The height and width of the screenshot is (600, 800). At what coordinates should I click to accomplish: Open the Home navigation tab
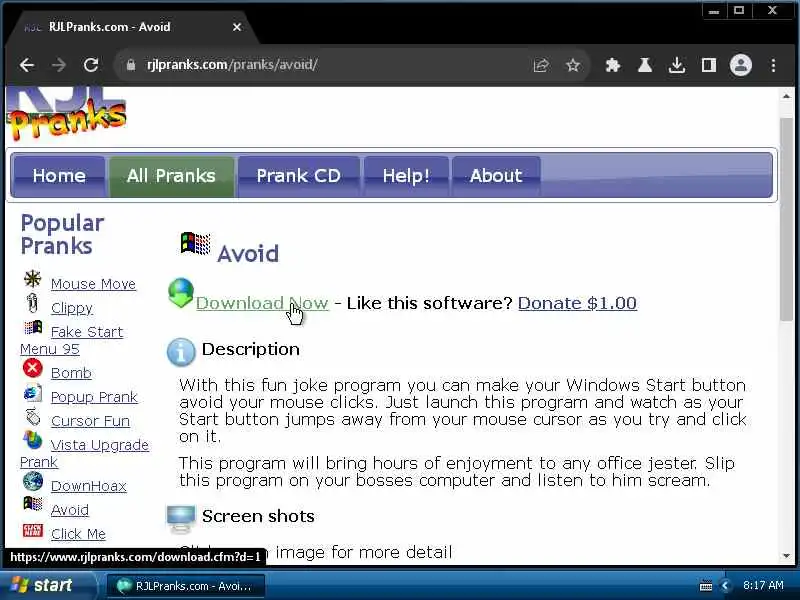59,176
